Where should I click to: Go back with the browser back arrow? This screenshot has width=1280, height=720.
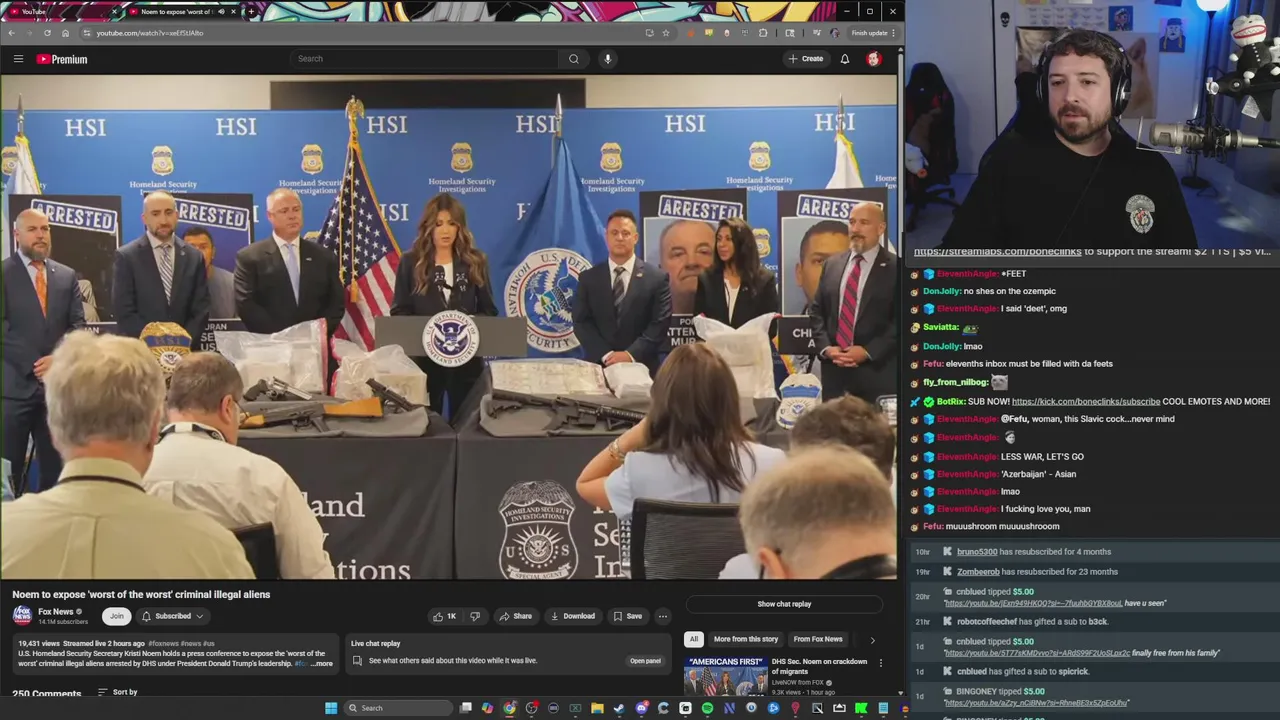[x=11, y=33]
